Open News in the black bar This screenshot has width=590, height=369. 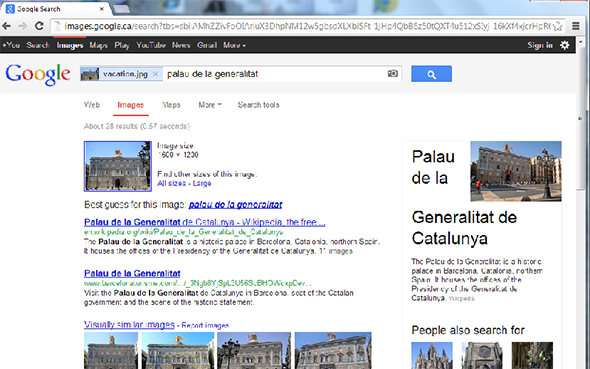tap(181, 45)
